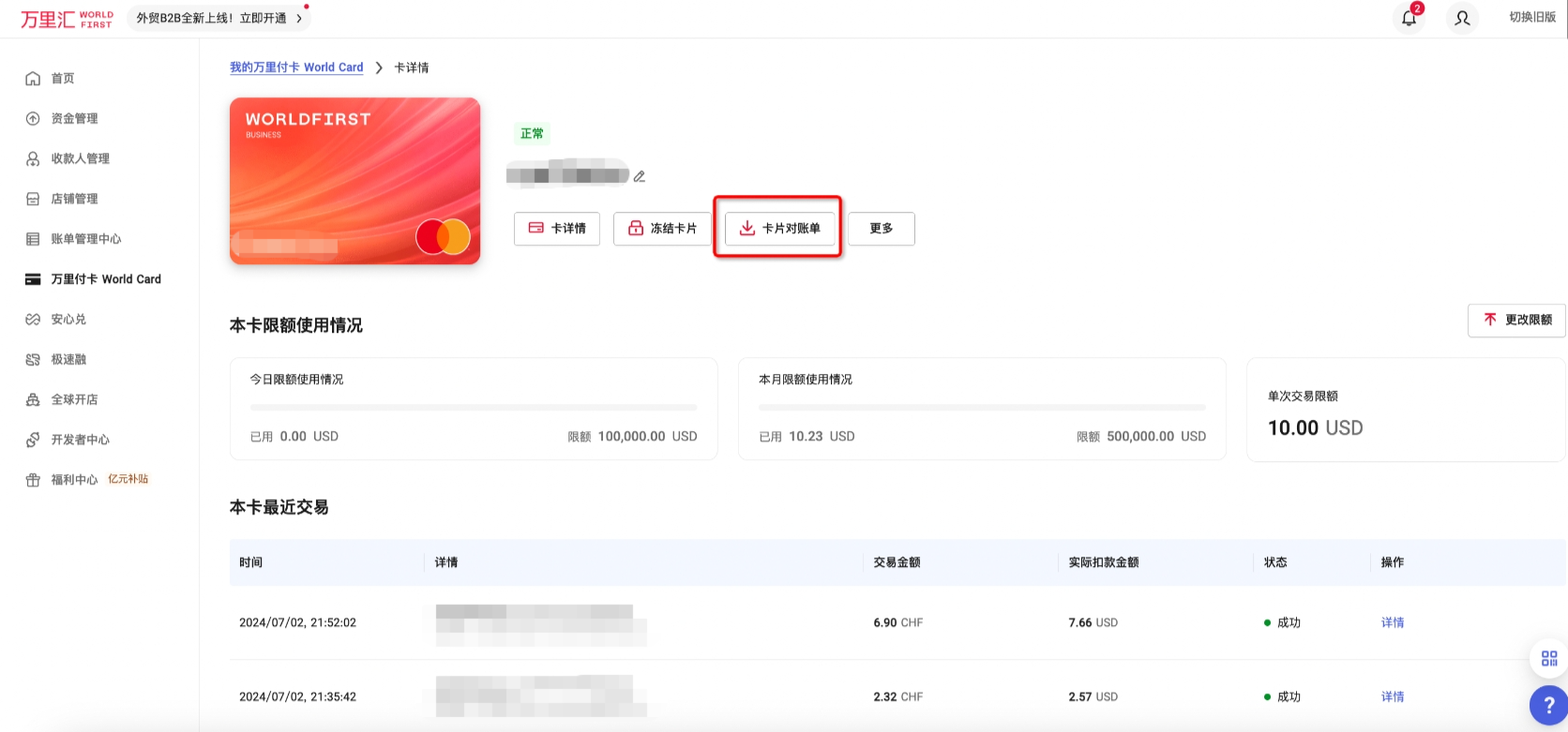Click the WorldFirst 万里汇 logo
This screenshot has height=732, width=1568.
[x=67, y=19]
